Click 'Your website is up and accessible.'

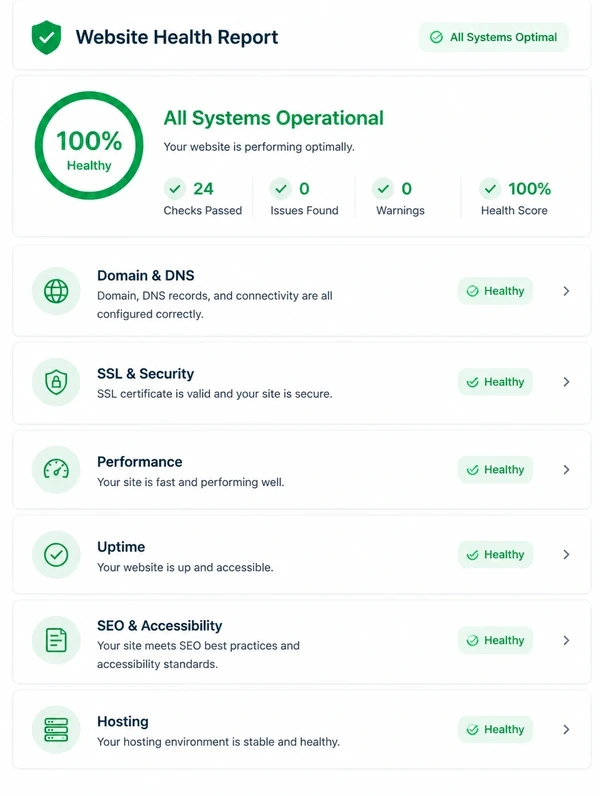coord(185,568)
